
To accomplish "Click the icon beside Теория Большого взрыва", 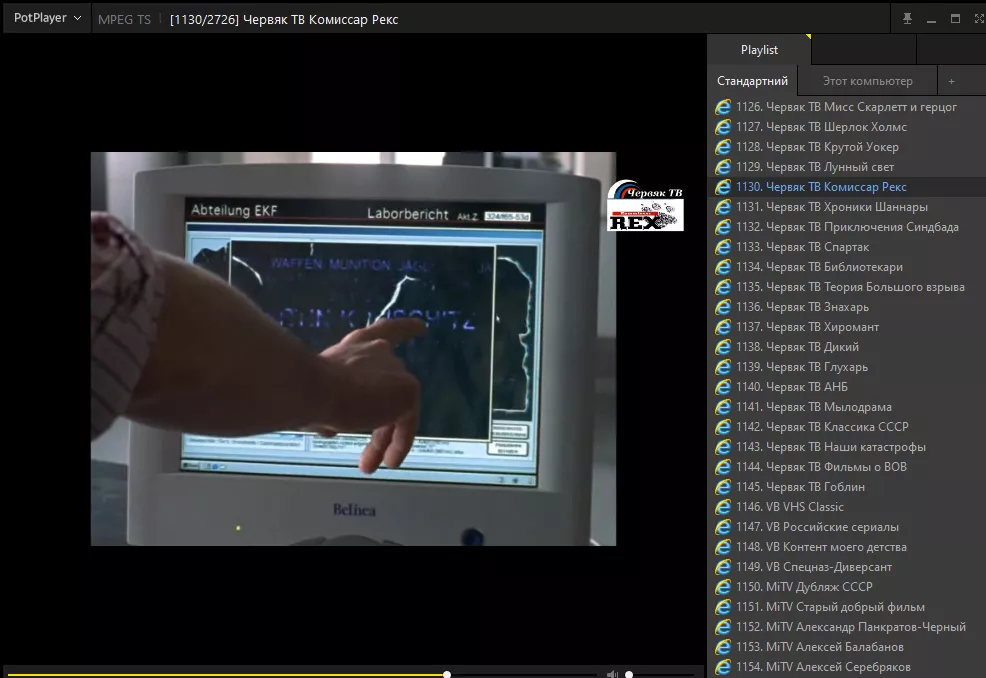I will point(723,287).
